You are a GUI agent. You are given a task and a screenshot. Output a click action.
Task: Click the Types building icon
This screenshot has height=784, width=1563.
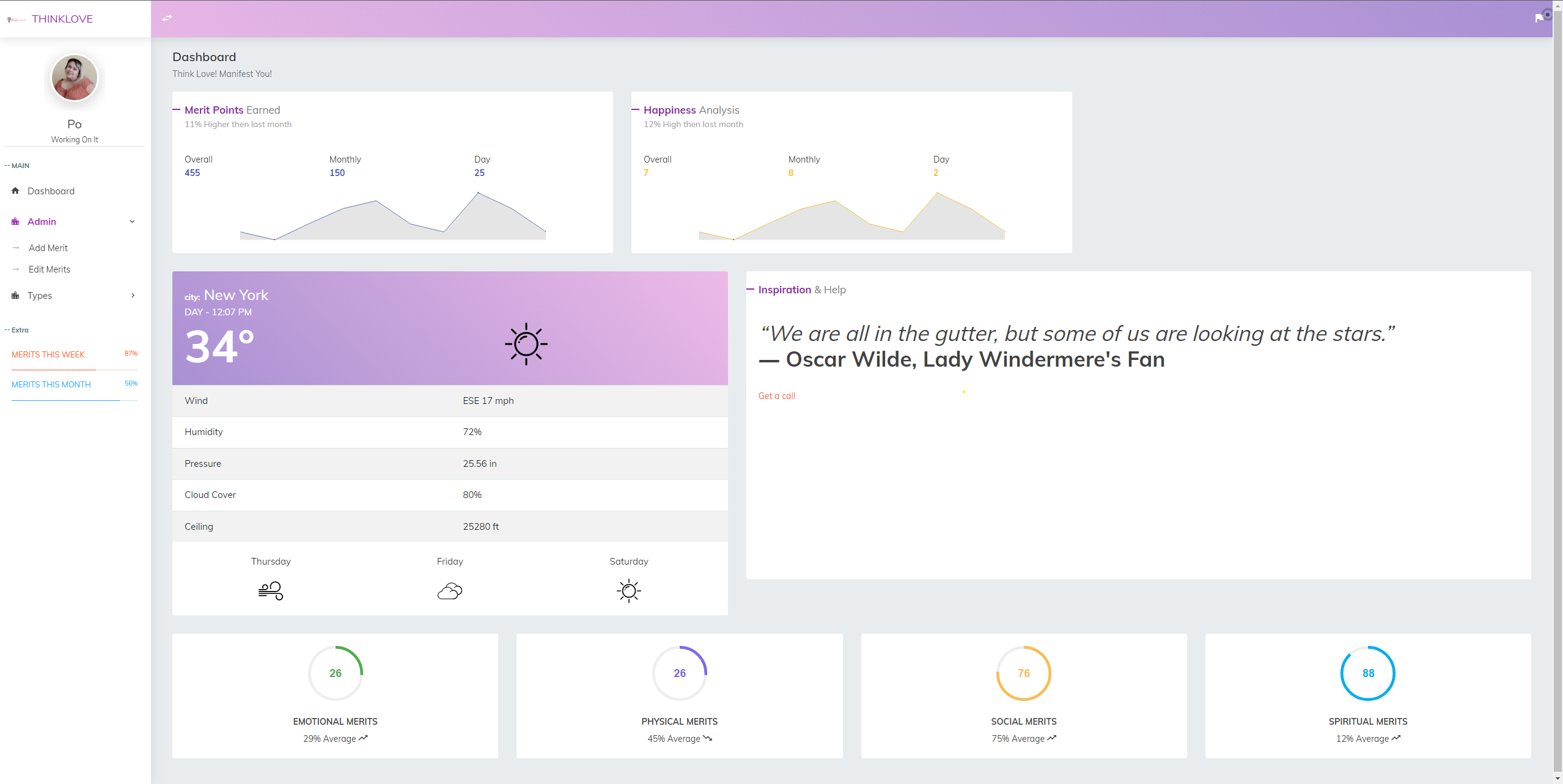point(15,295)
